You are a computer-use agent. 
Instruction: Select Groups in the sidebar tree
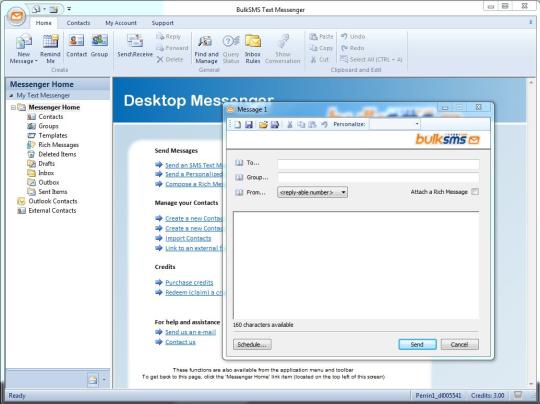(x=48, y=126)
